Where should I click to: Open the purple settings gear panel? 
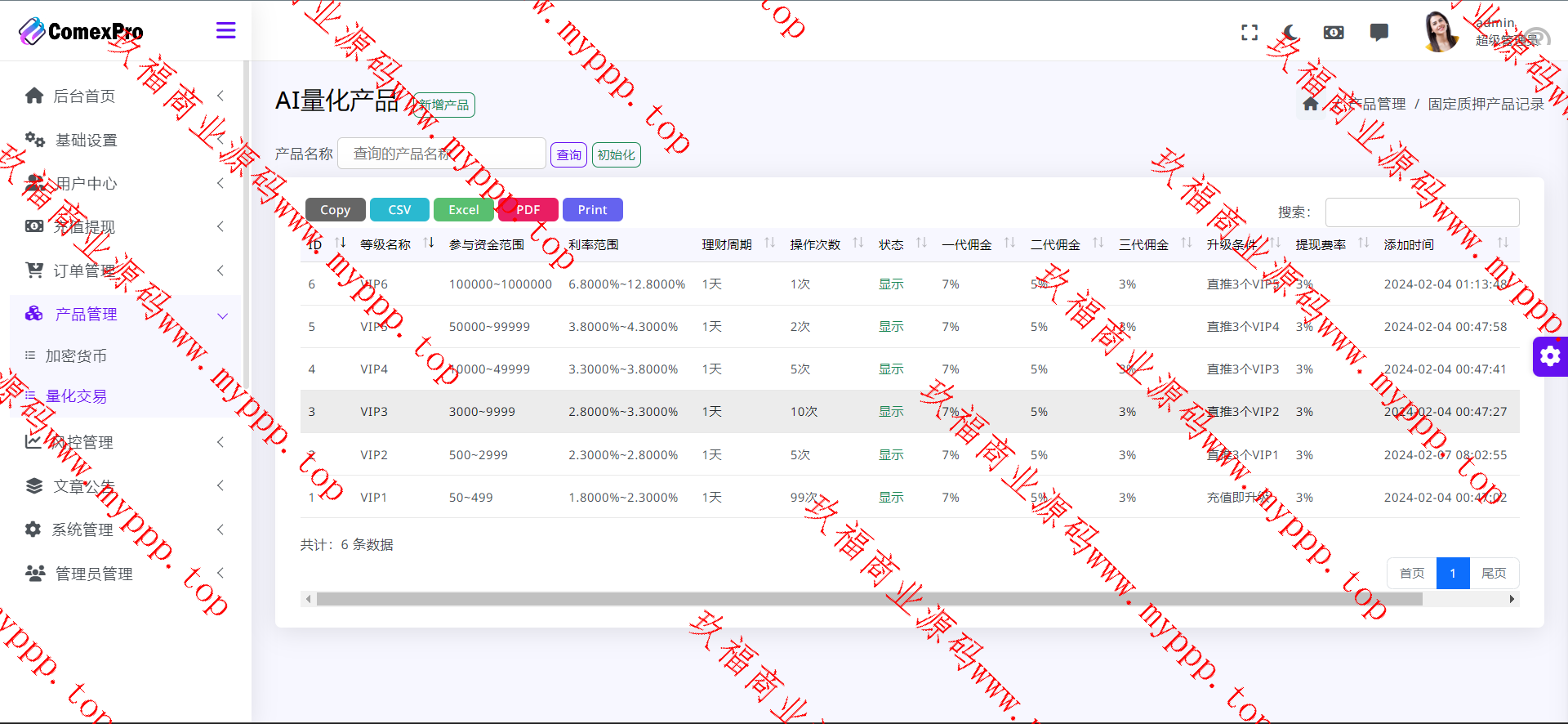[x=1550, y=356]
